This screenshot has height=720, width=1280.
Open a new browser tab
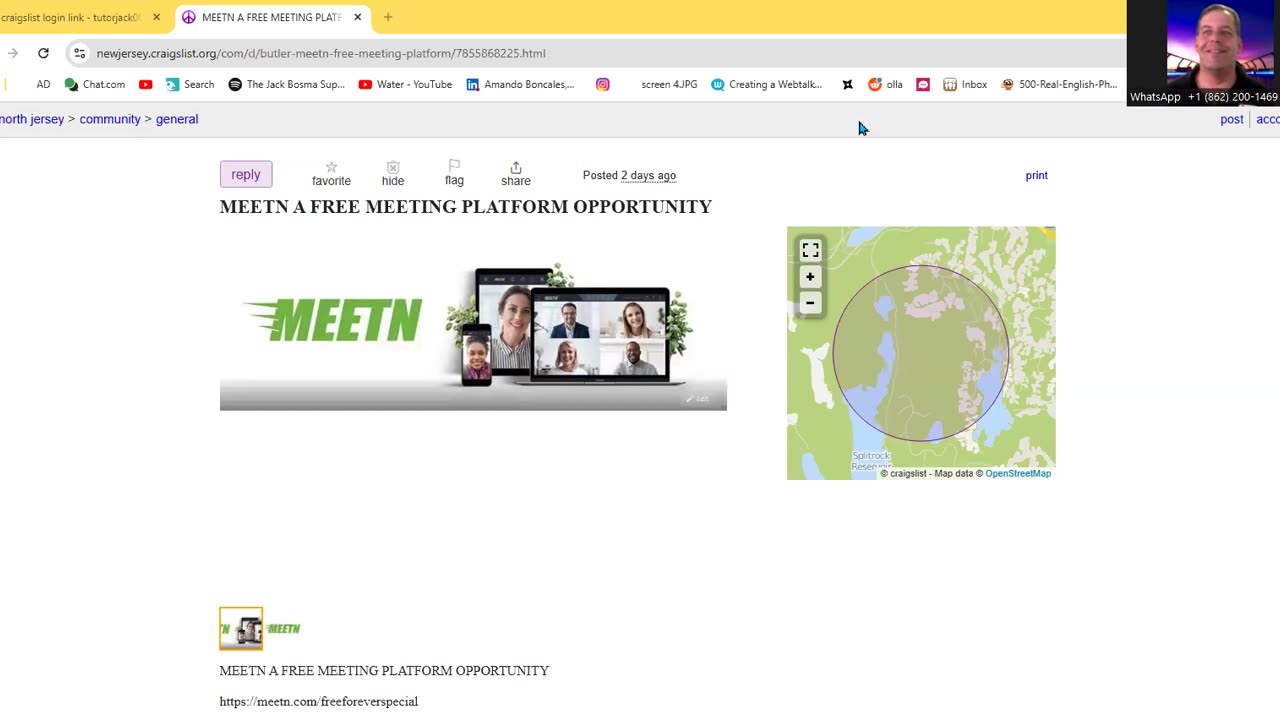(x=388, y=17)
